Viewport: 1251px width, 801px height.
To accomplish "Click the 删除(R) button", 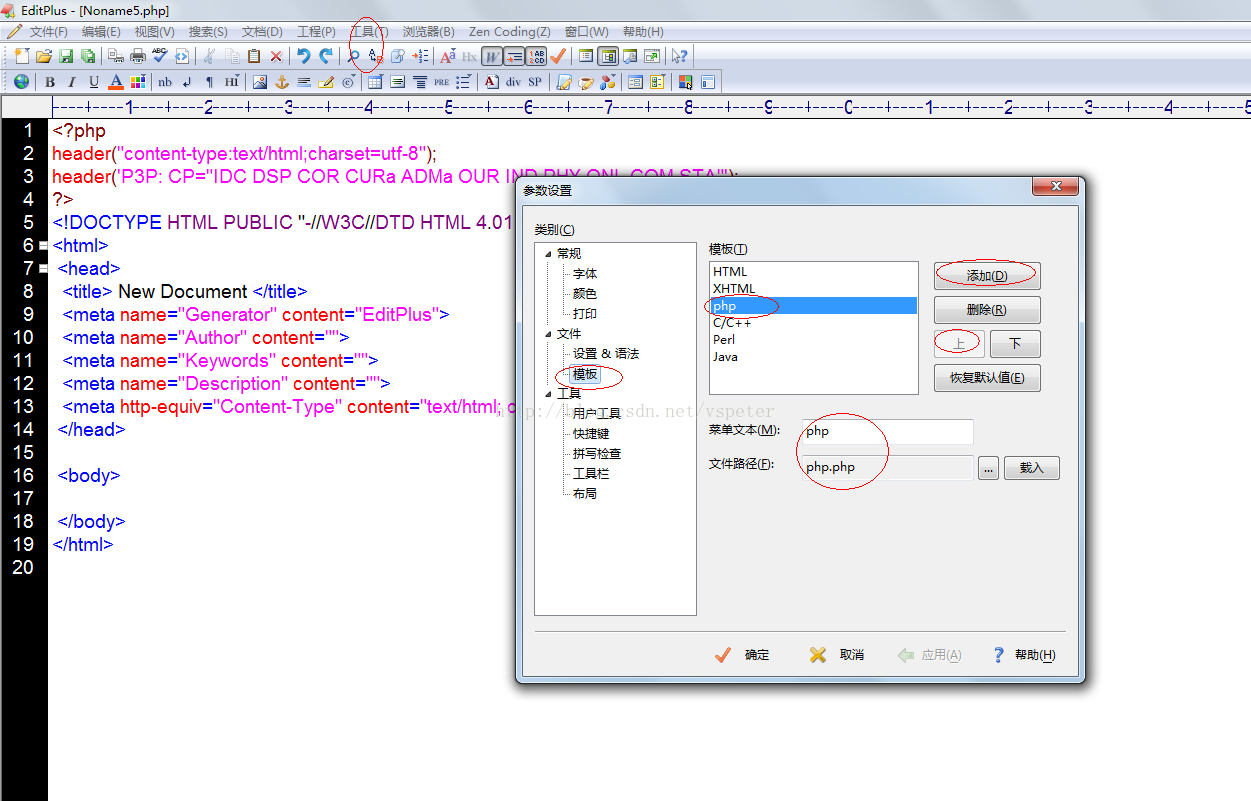I will tap(987, 310).
